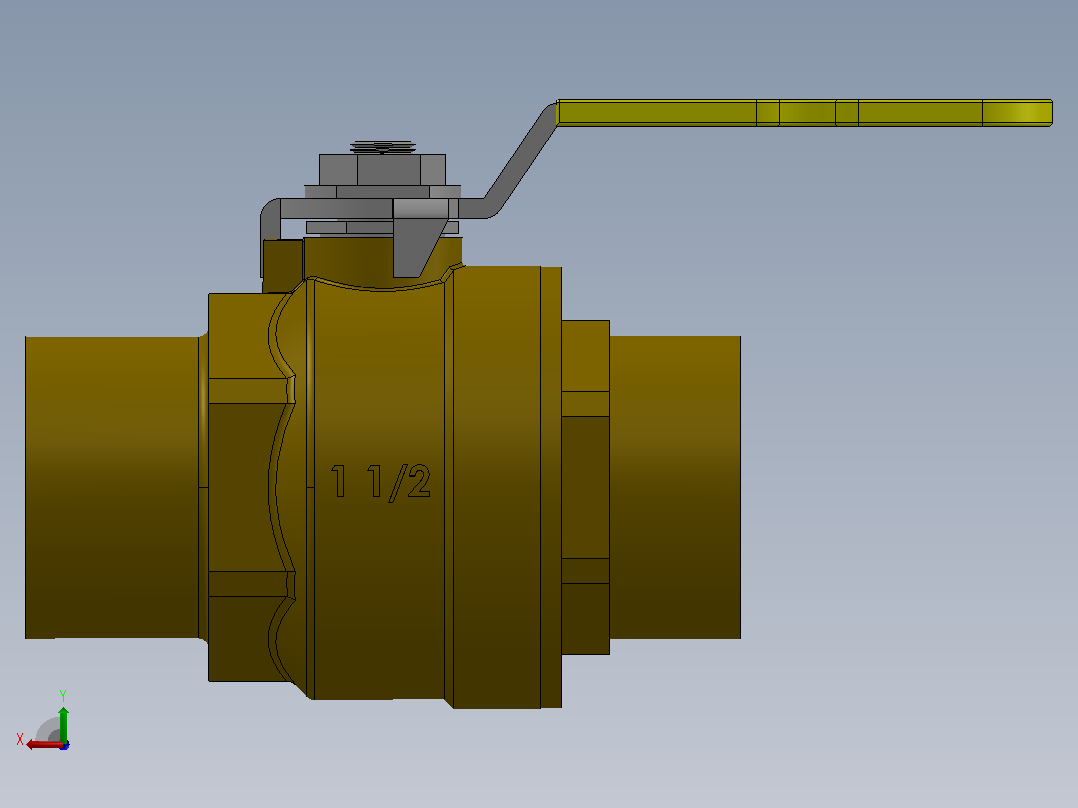The height and width of the screenshot is (808, 1078).
Task: Click the green Y axis arrow of the triad
Action: pyautogui.click(x=63, y=723)
